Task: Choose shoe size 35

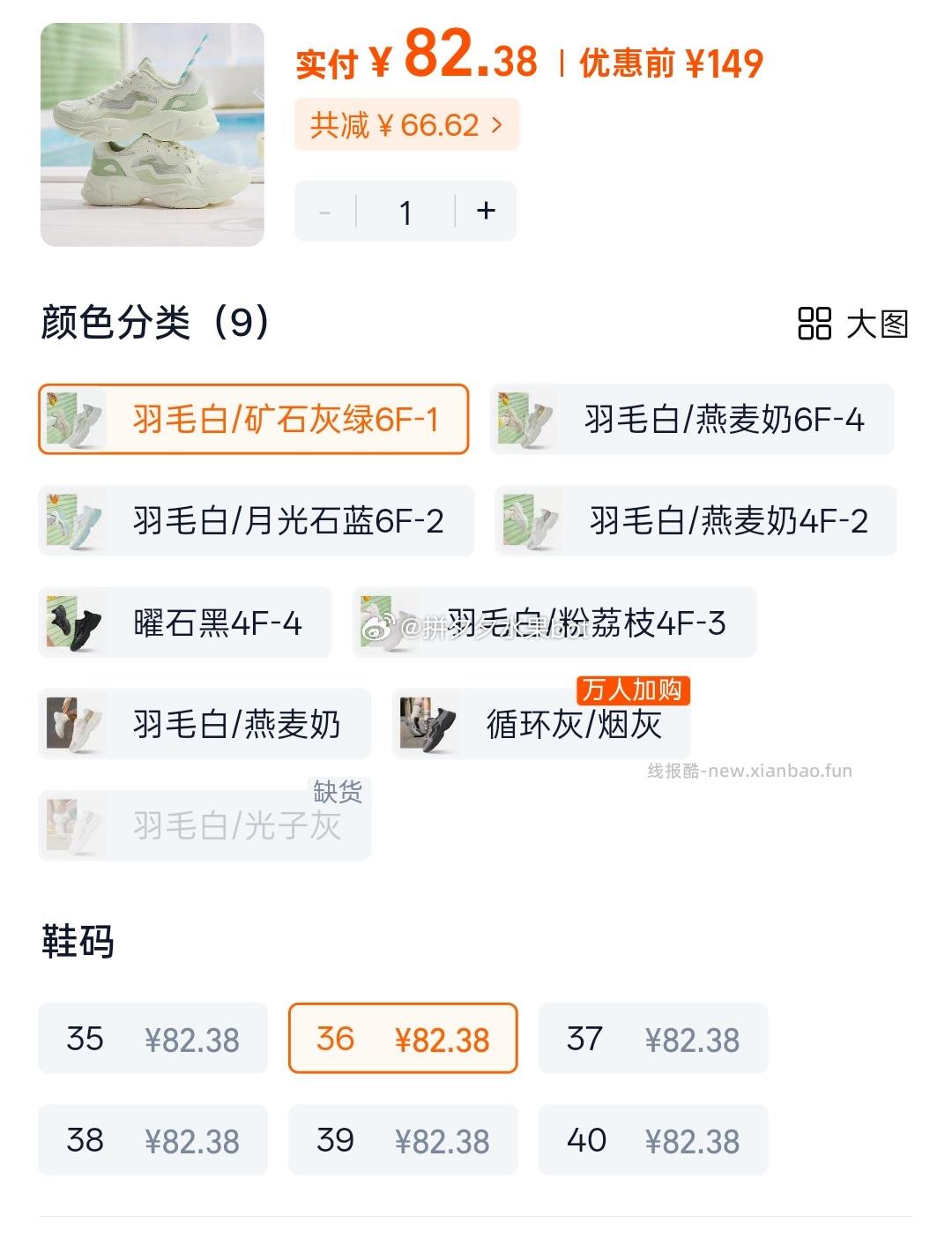Action: click(x=152, y=1038)
